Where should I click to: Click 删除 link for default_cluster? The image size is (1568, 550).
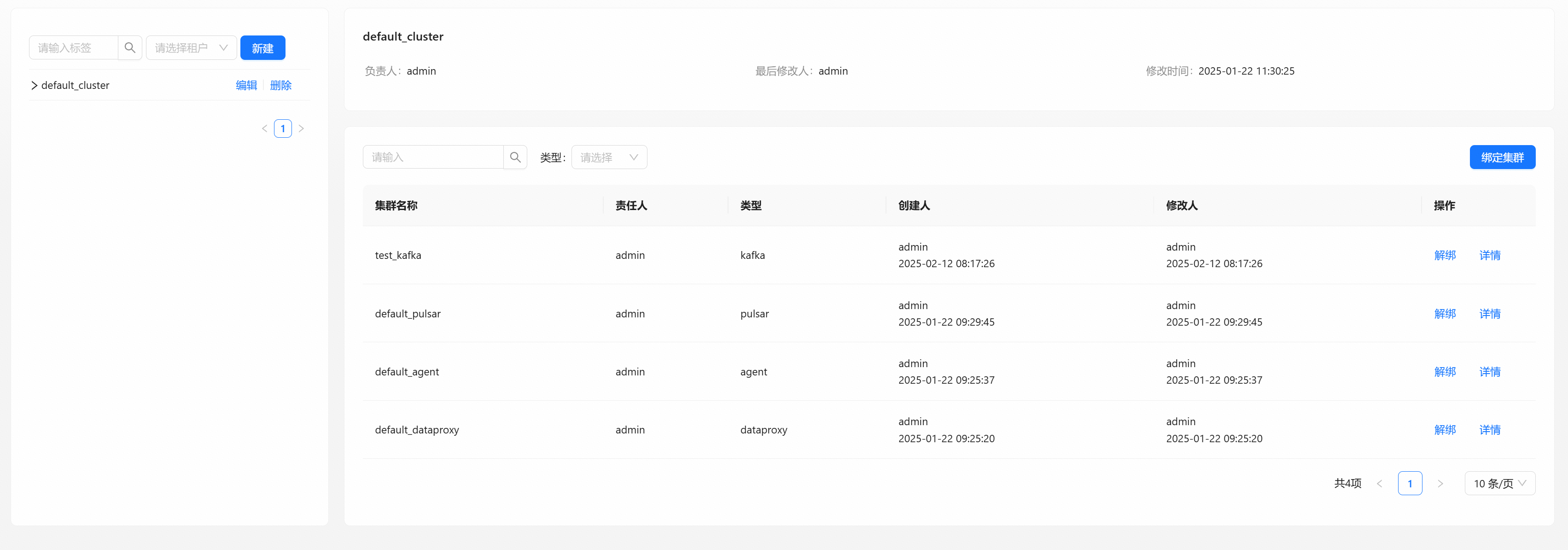[280, 85]
